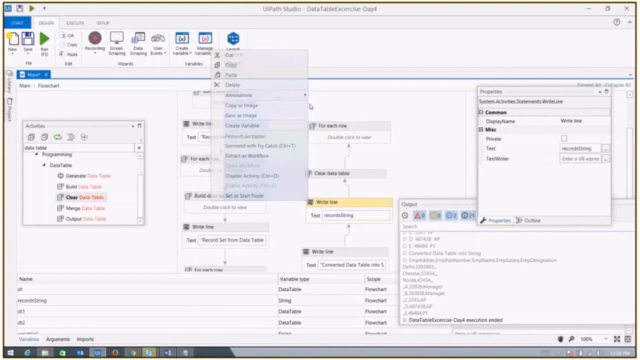Viewport: 640px width, 360px height.
Task: Click the blue hexagon Launch icon
Action: [233, 39]
